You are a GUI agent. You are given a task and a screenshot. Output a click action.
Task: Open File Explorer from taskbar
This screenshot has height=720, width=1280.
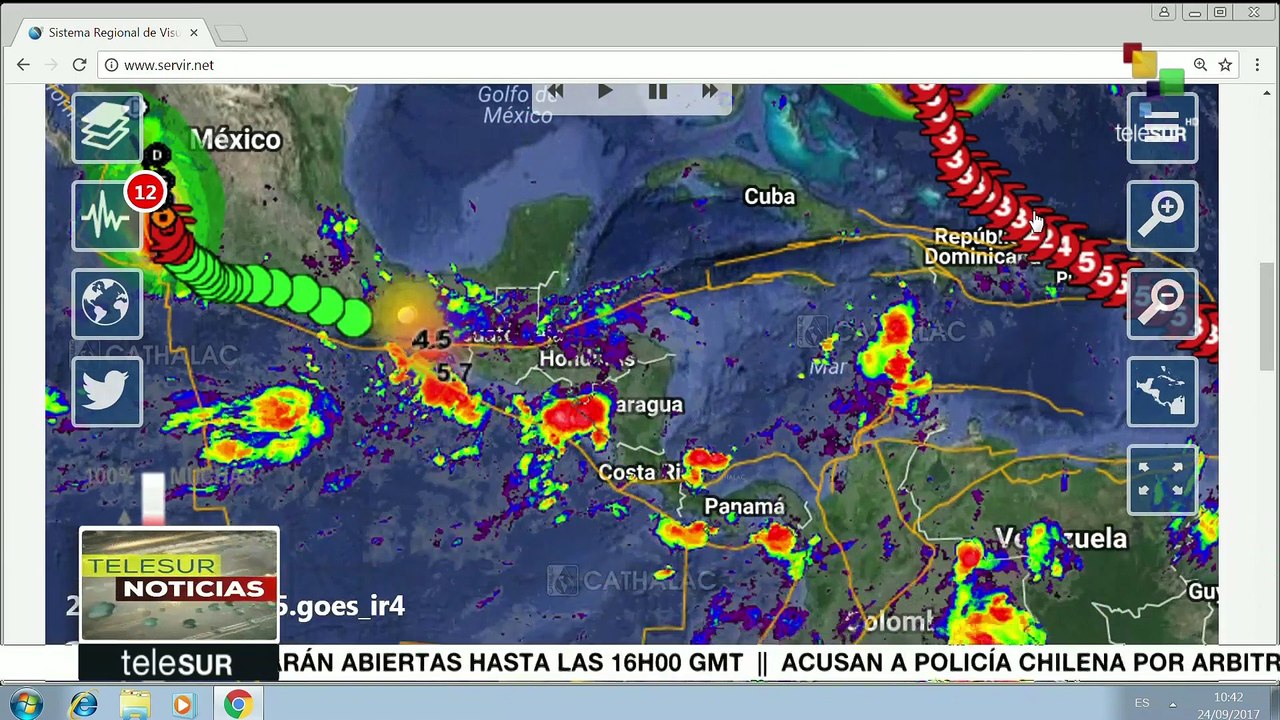pyautogui.click(x=135, y=705)
